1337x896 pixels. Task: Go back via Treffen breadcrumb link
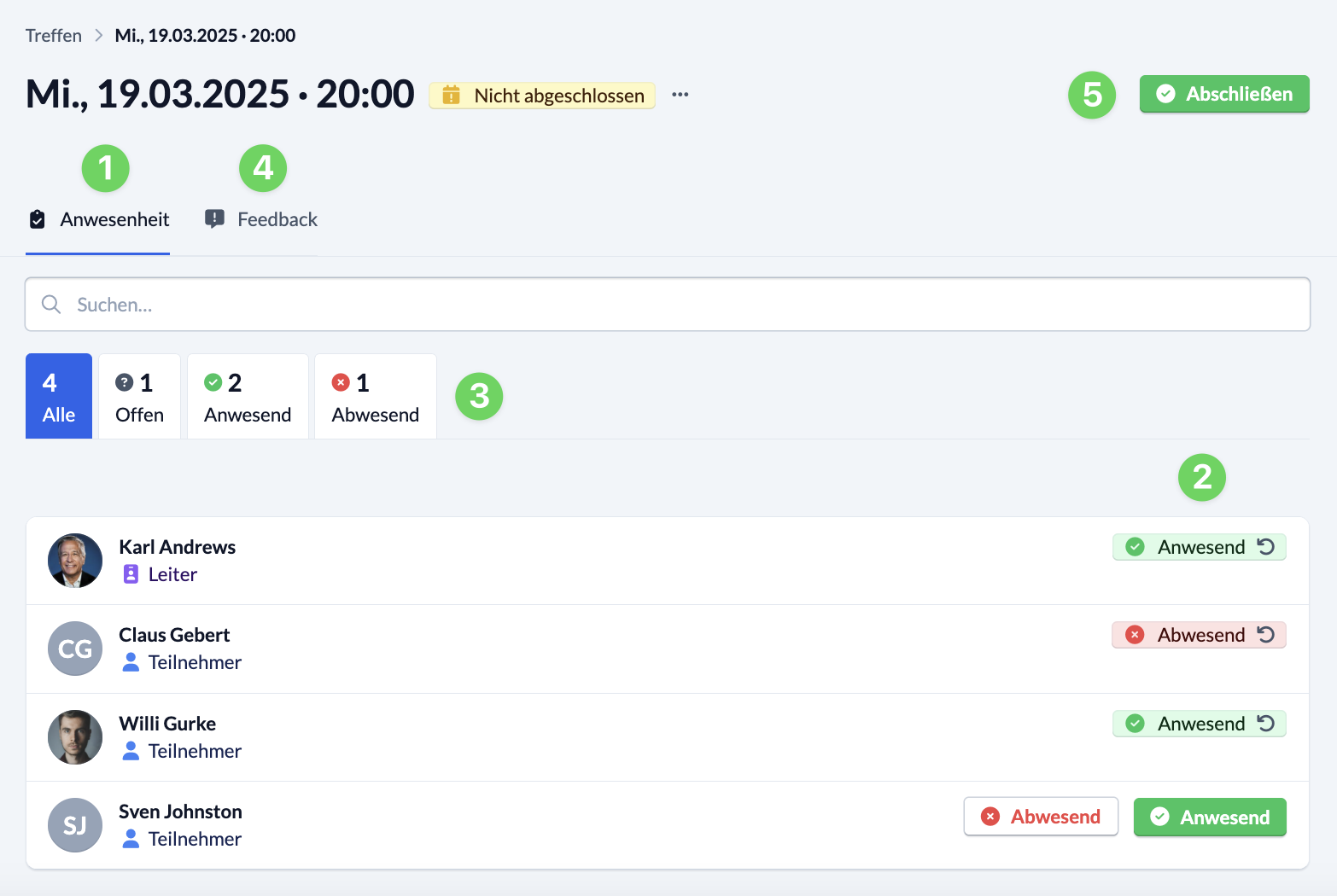point(54,36)
